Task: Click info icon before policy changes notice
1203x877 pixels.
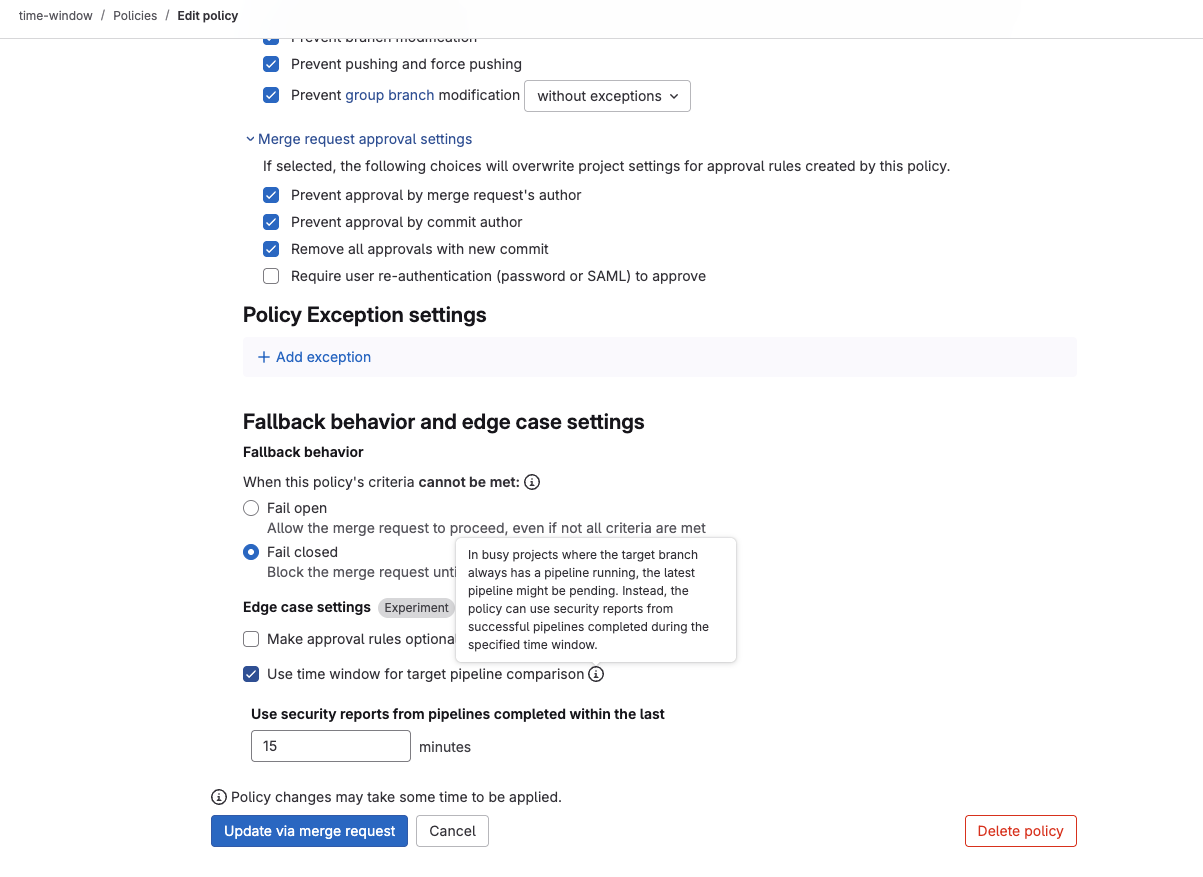Action: pyautogui.click(x=218, y=797)
